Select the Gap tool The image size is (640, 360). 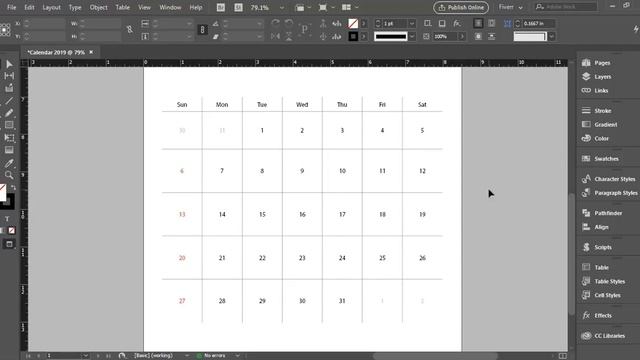9,76
